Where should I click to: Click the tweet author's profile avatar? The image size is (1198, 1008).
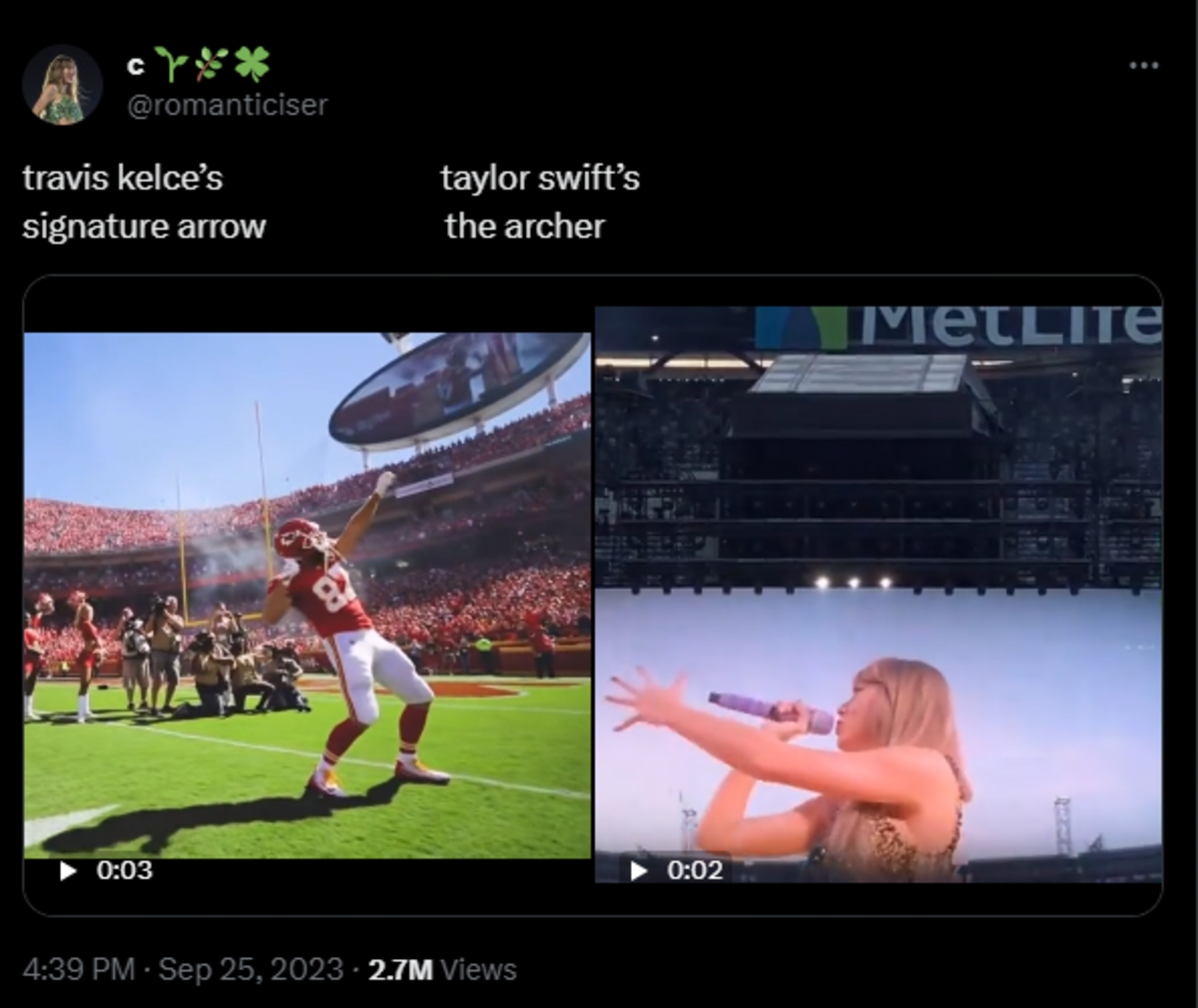tap(62, 85)
